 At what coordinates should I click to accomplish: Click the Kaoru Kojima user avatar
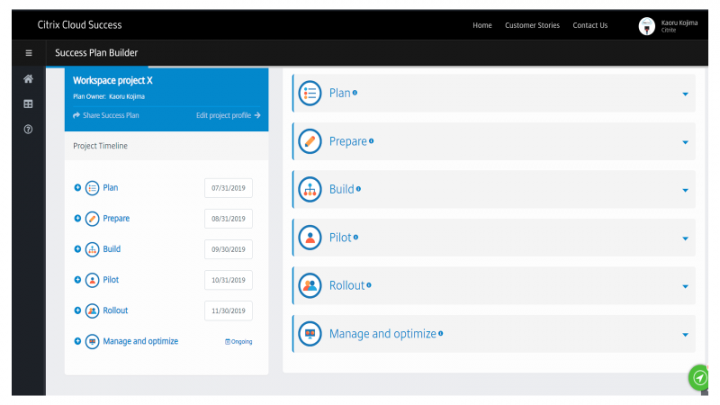pos(647,26)
